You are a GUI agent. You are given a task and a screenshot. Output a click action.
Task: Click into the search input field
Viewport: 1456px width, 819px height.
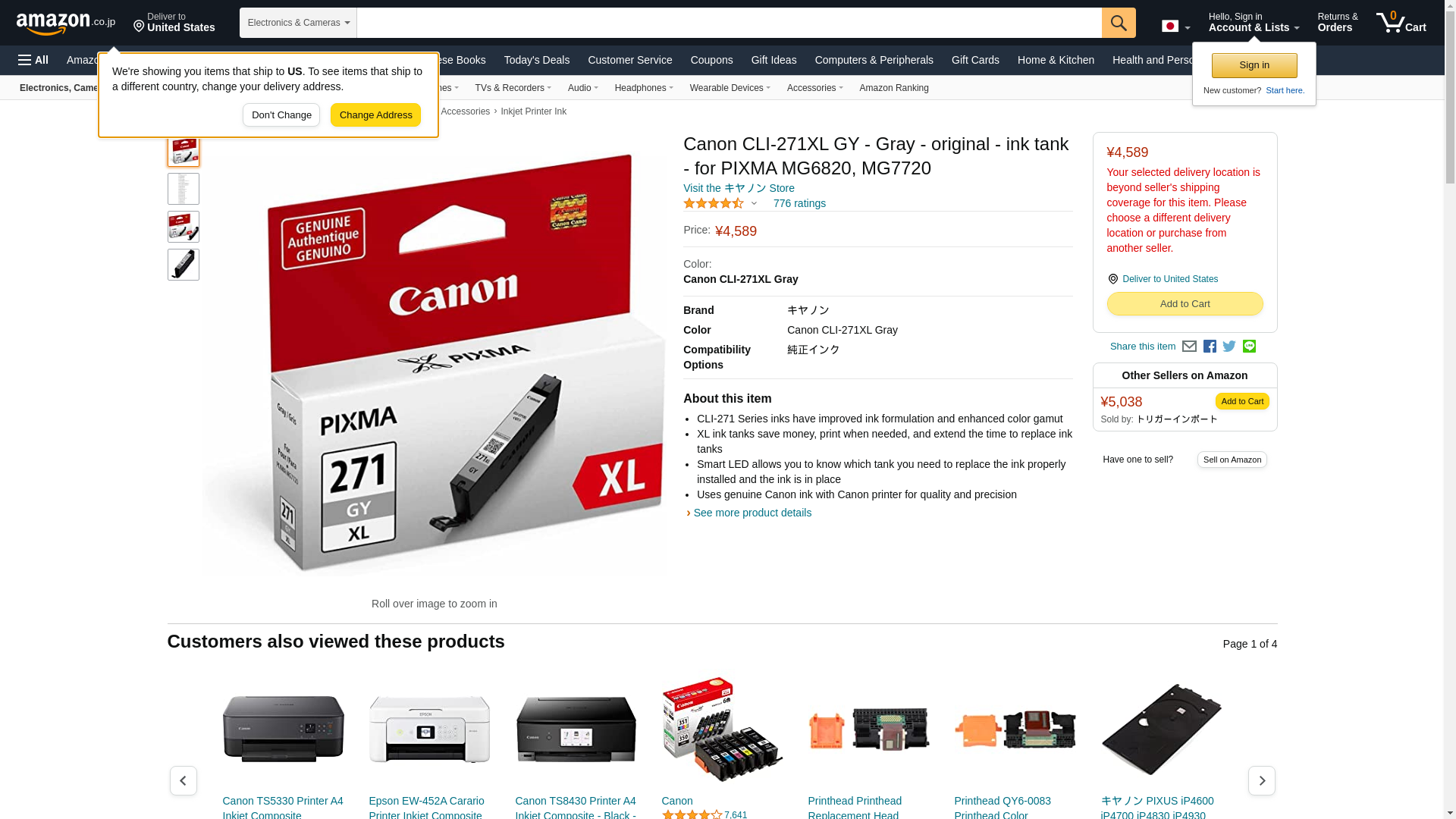(x=729, y=23)
